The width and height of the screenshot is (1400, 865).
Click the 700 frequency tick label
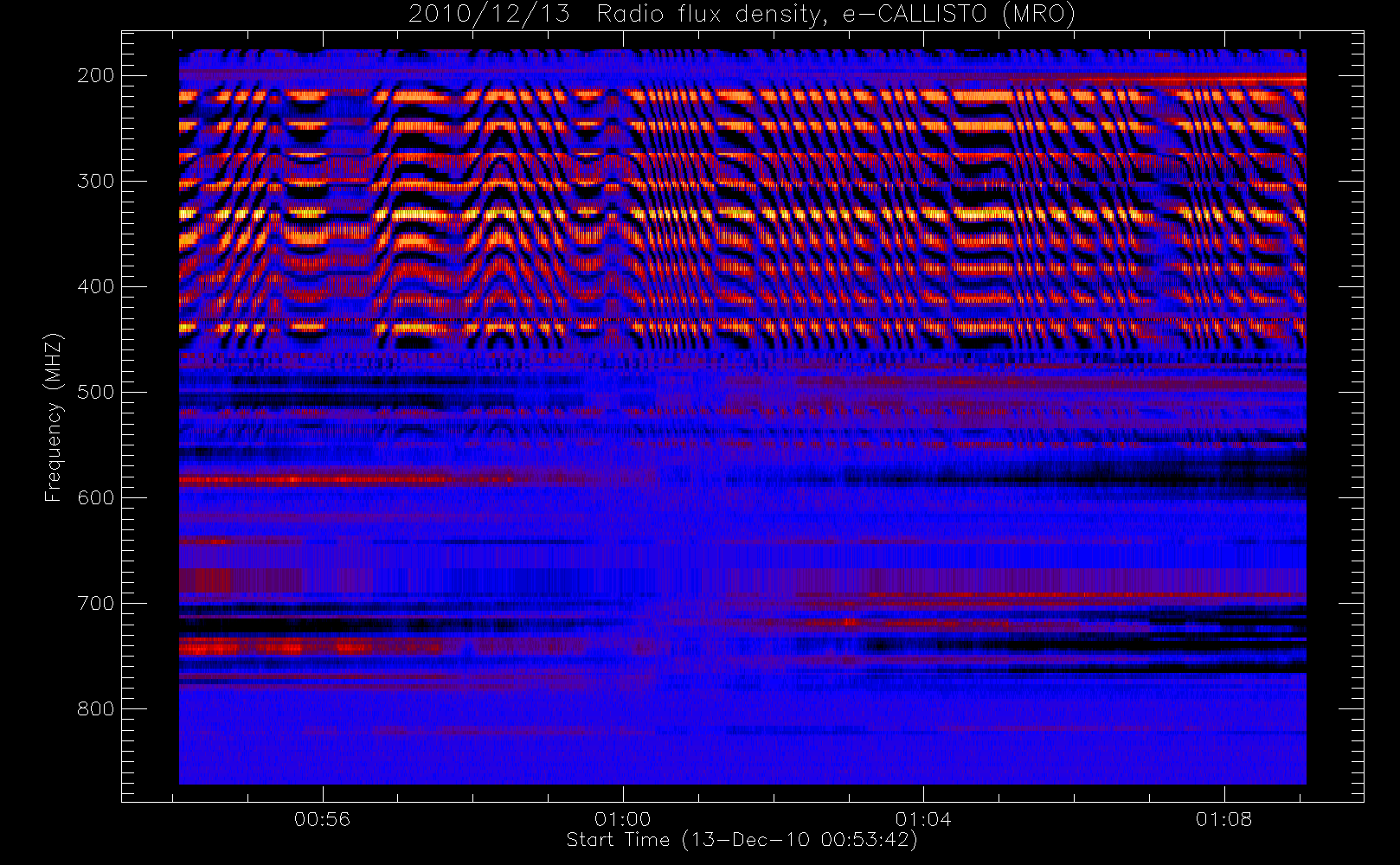coord(95,603)
